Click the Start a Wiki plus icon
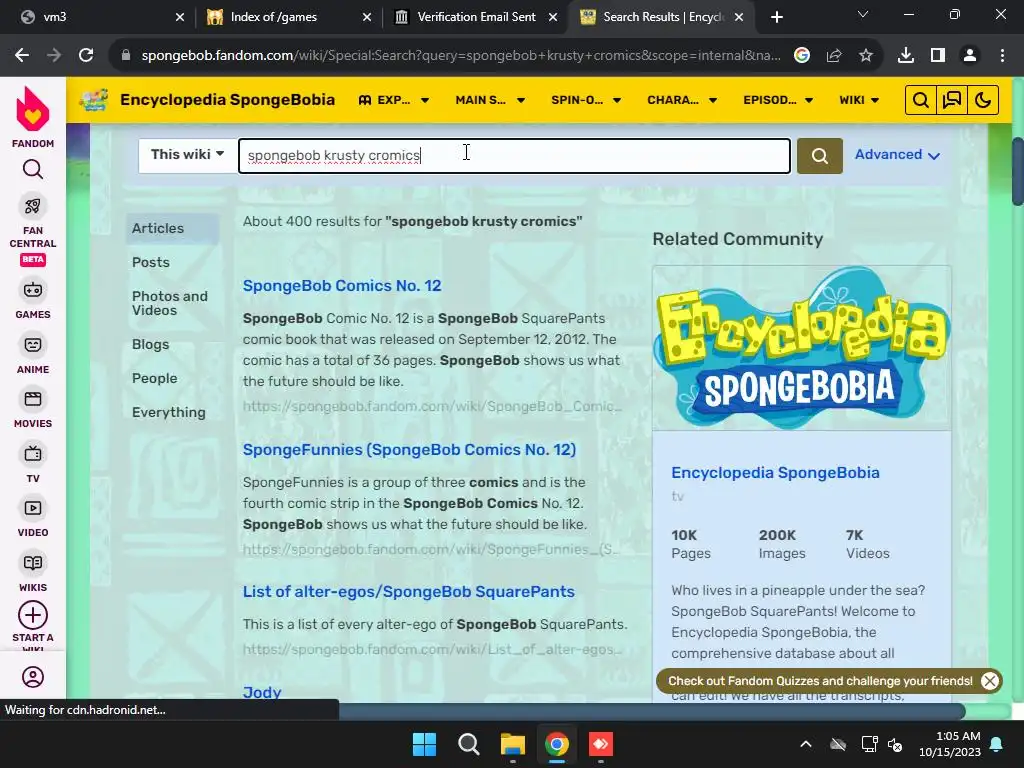This screenshot has width=1024, height=768. point(33,615)
